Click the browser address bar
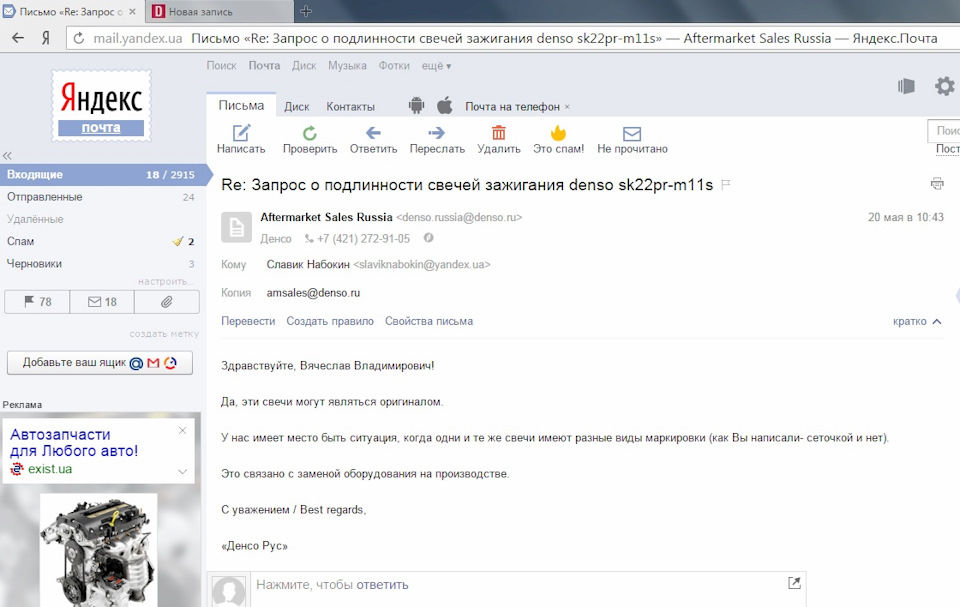Screen dimensions: 960x607 (x=511, y=38)
